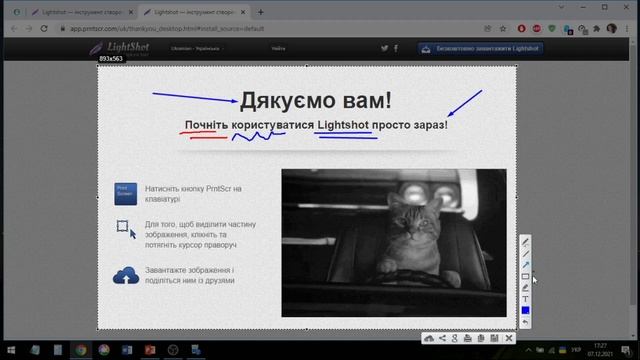Open the blue color picker swatch
Image resolution: width=640 pixels, height=360 pixels.
click(525, 311)
